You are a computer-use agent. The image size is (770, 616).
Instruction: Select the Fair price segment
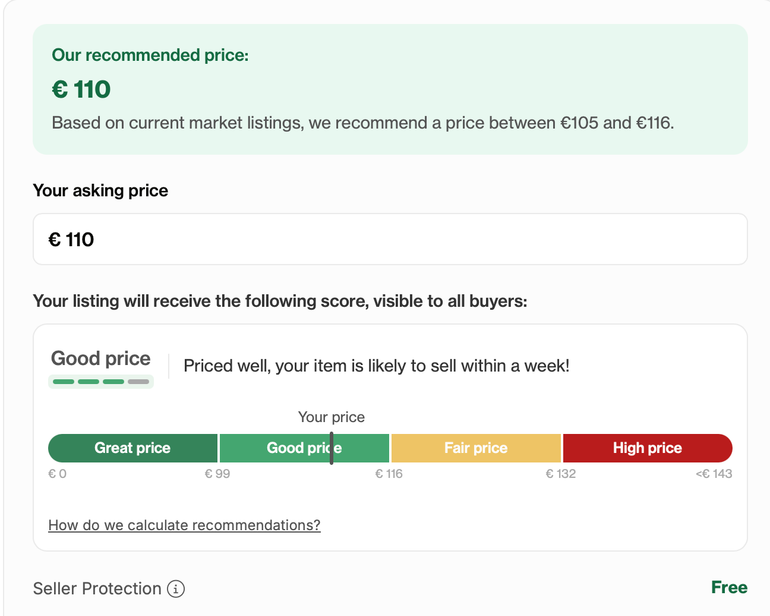476,448
